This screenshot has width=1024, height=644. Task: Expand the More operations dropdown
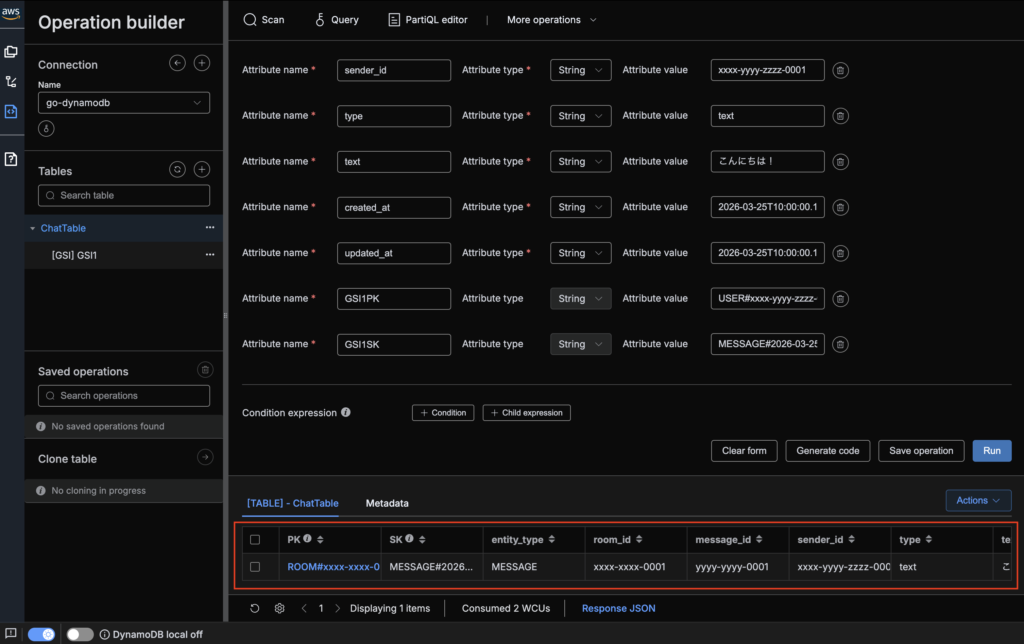click(551, 20)
